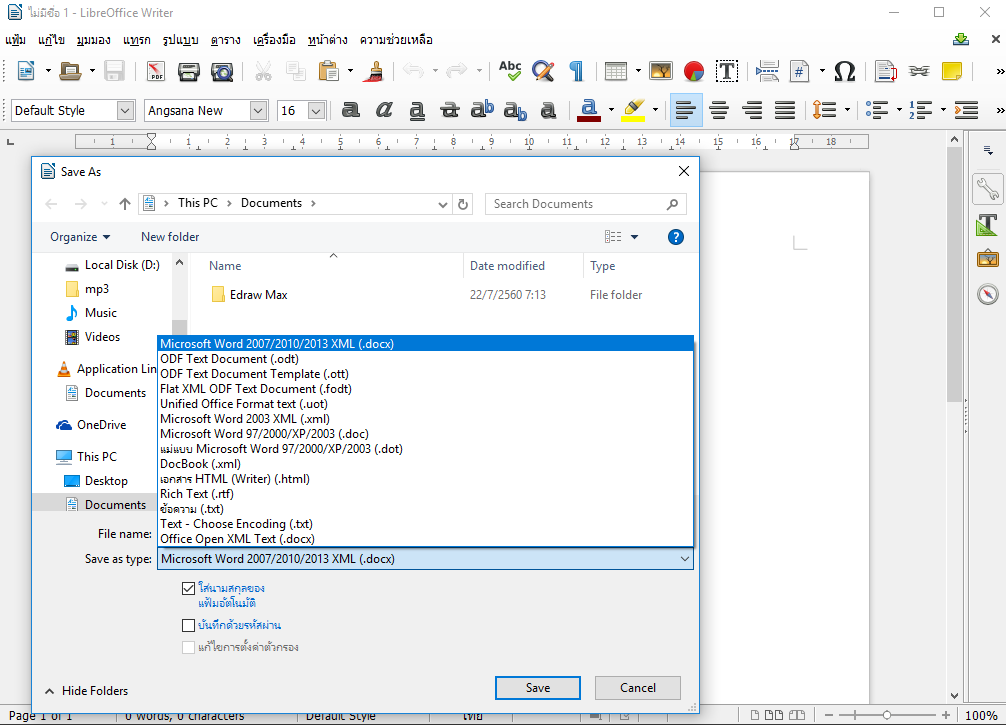The width and height of the screenshot is (1006, 725).
Task: Click the Insert Image icon
Action: point(660,71)
